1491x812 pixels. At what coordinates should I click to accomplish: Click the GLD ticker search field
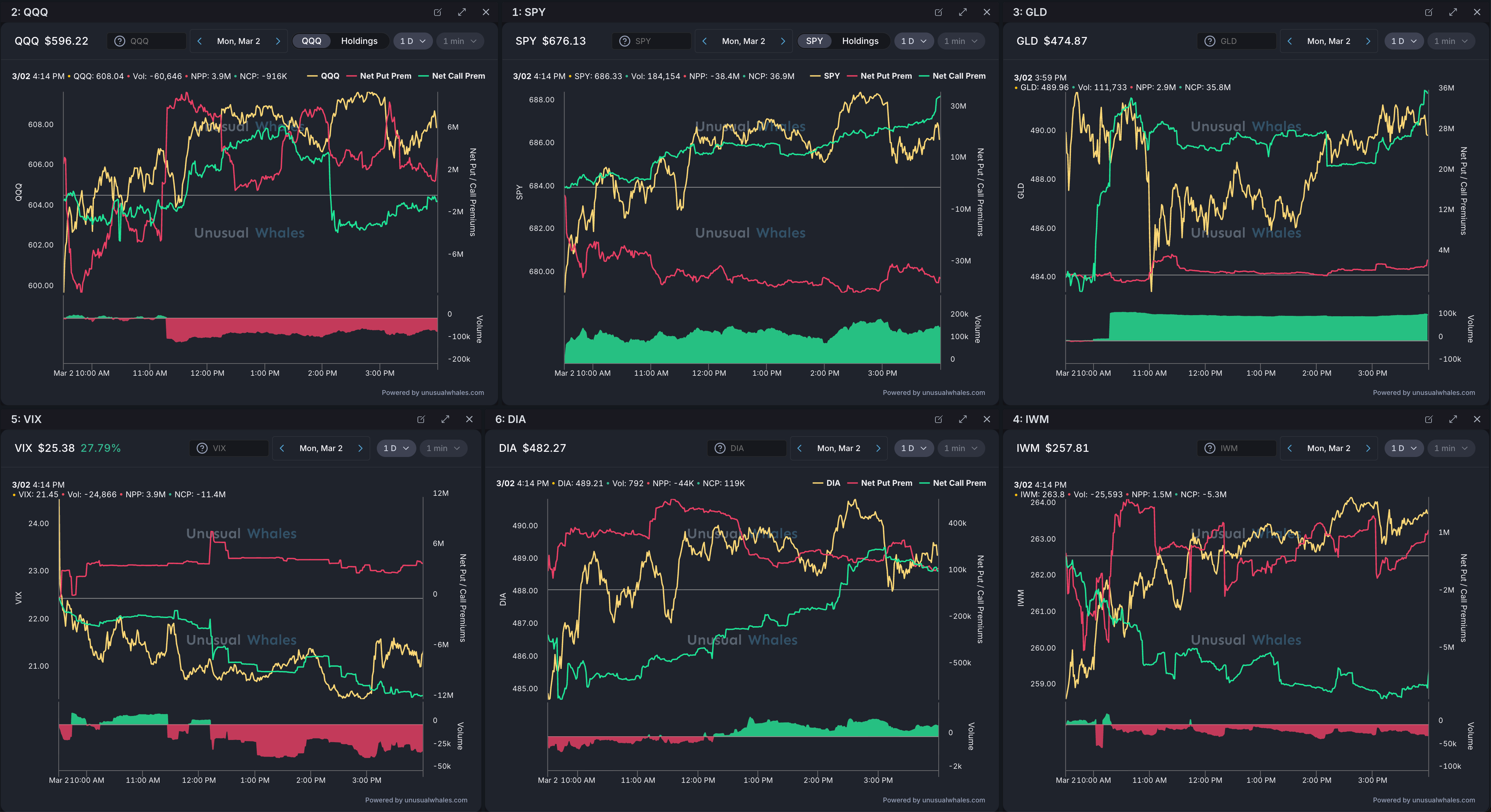[1245, 41]
